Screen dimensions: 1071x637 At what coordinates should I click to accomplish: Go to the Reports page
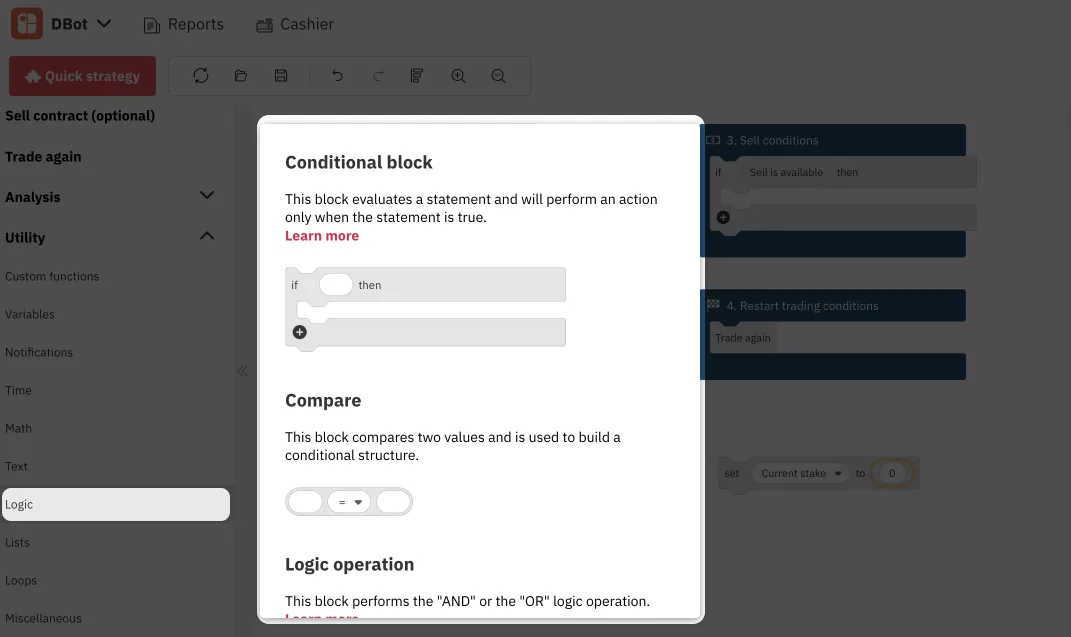tap(183, 23)
